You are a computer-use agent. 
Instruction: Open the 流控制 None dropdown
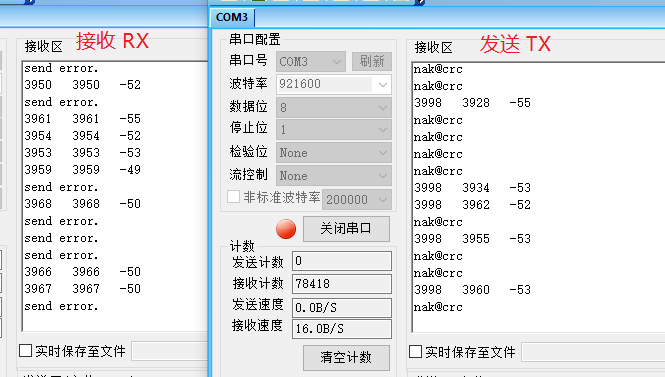[x=334, y=176]
